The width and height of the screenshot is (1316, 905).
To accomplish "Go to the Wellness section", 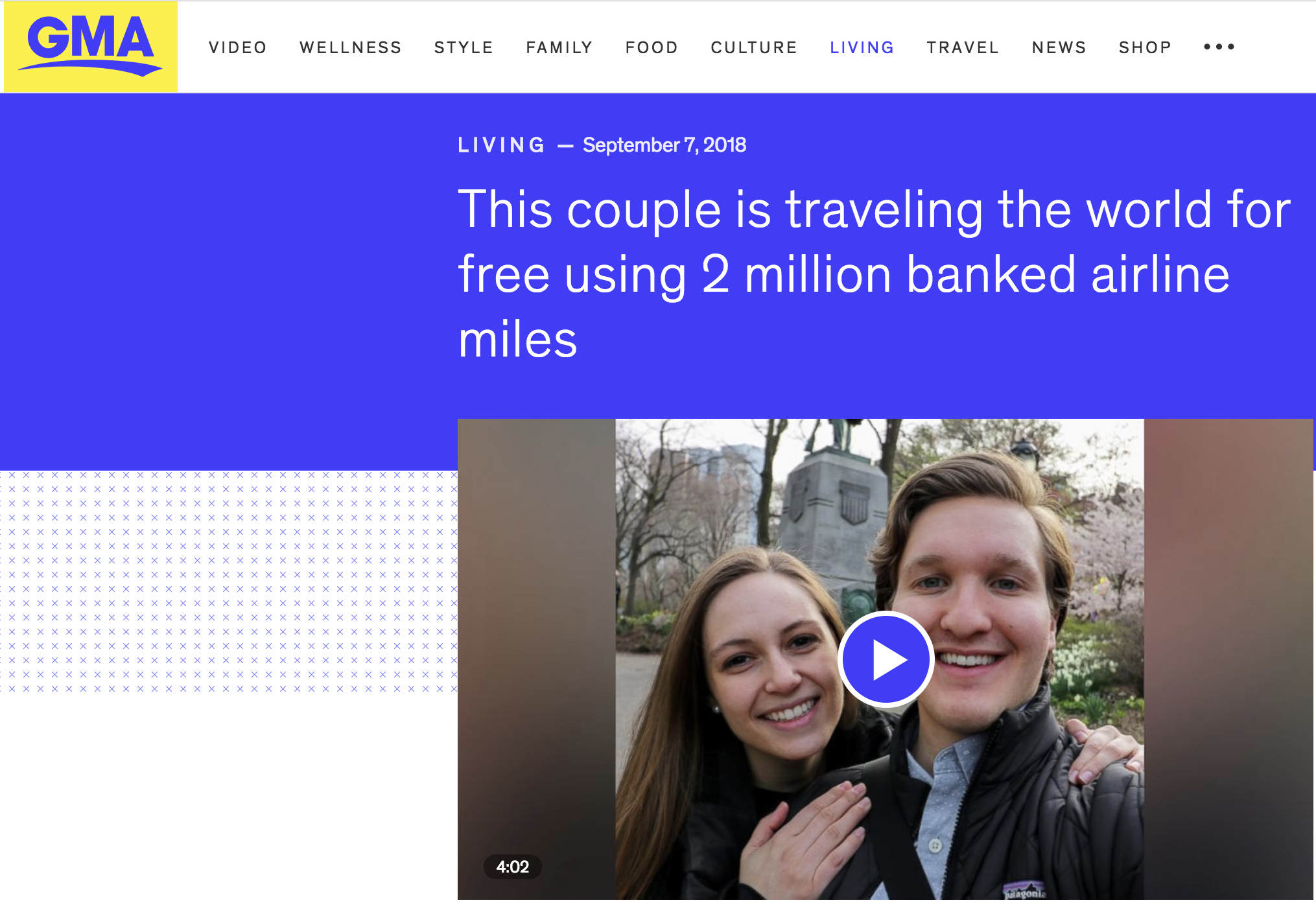I will pos(351,47).
